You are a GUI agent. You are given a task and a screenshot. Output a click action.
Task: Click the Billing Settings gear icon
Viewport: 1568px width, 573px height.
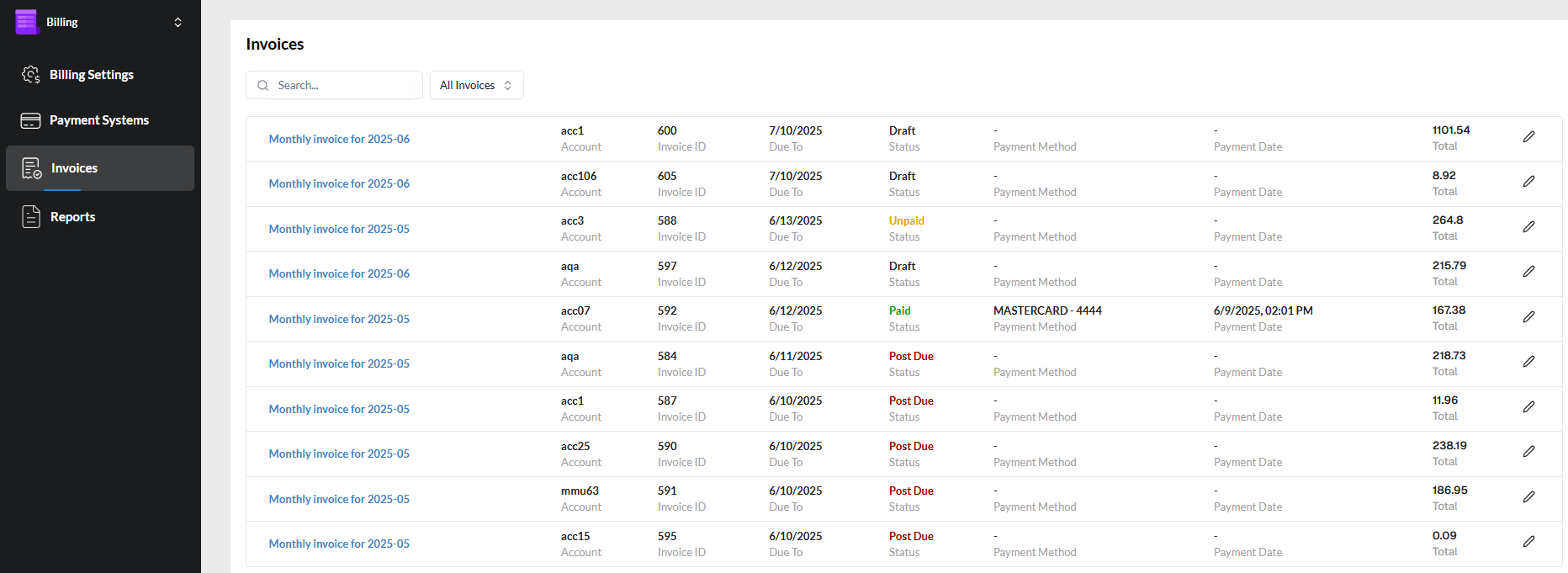(31, 75)
